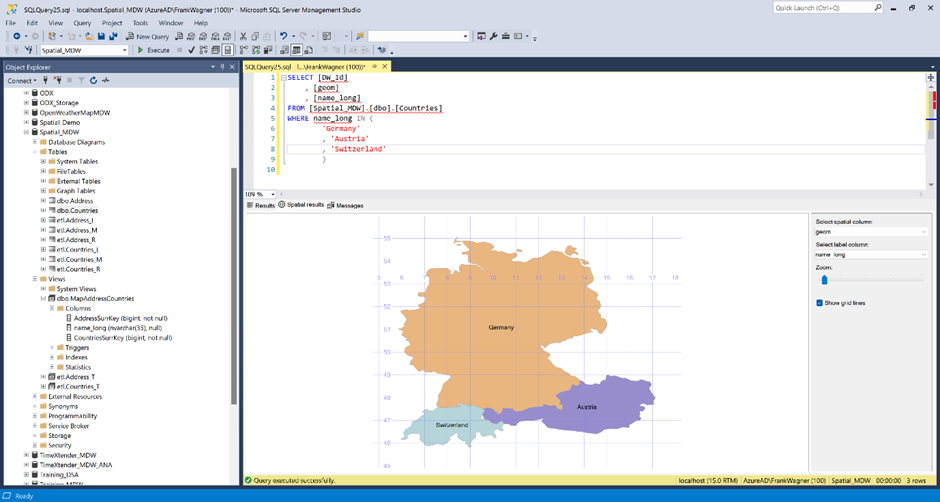Open the Tools menu
The image size is (940, 502).
coord(140,23)
